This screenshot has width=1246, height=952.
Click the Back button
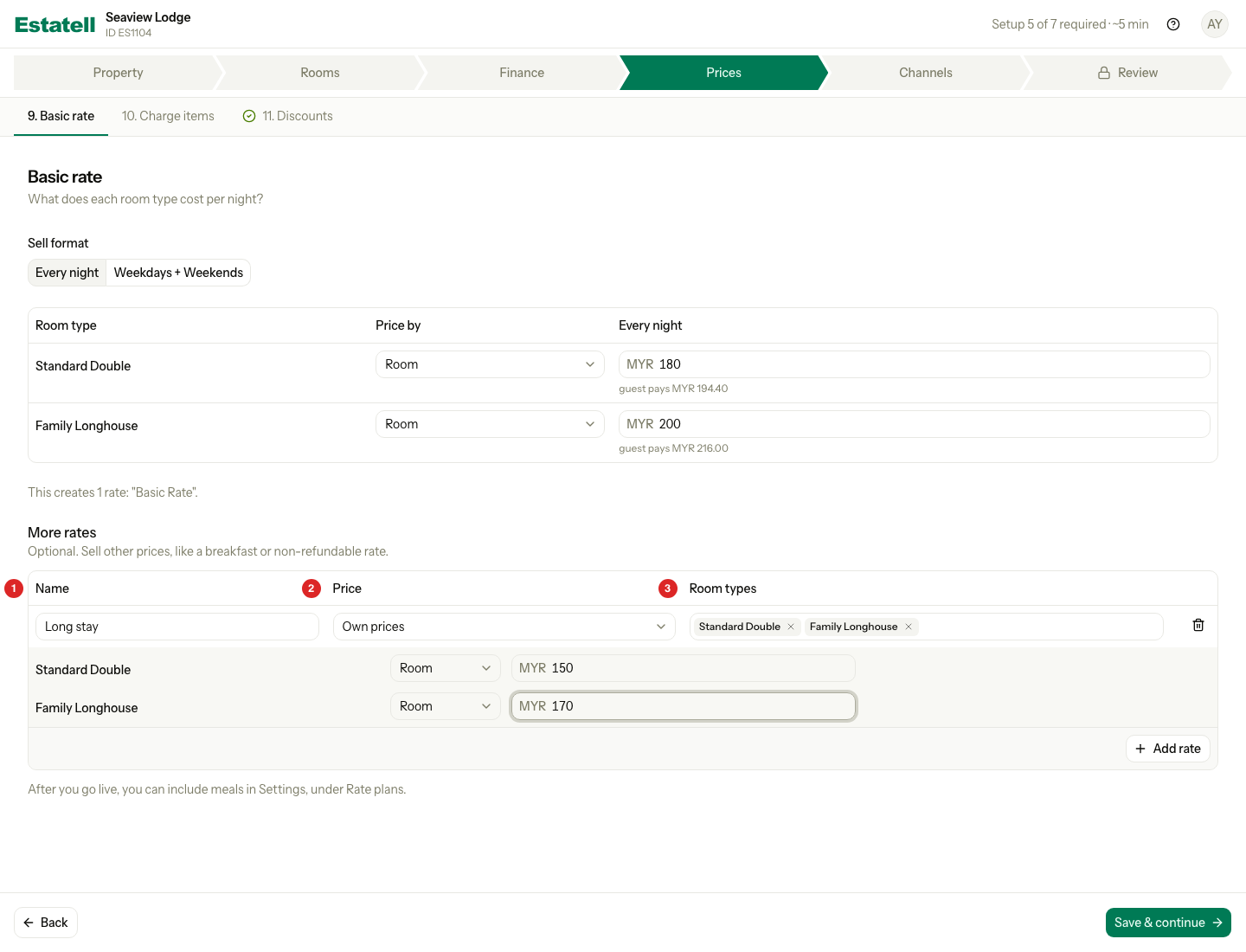point(46,923)
